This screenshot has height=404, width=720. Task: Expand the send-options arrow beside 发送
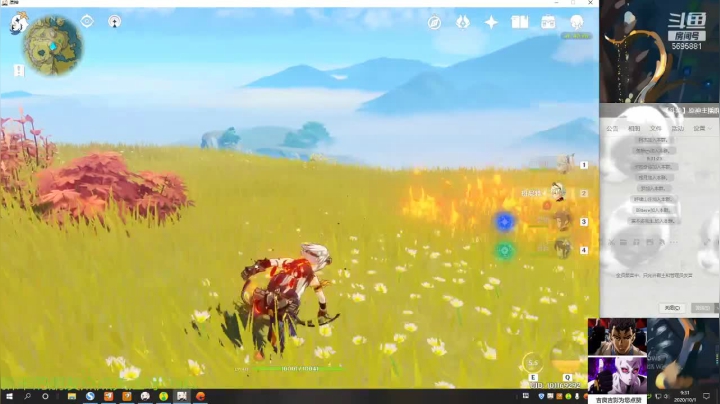[x=715, y=308]
